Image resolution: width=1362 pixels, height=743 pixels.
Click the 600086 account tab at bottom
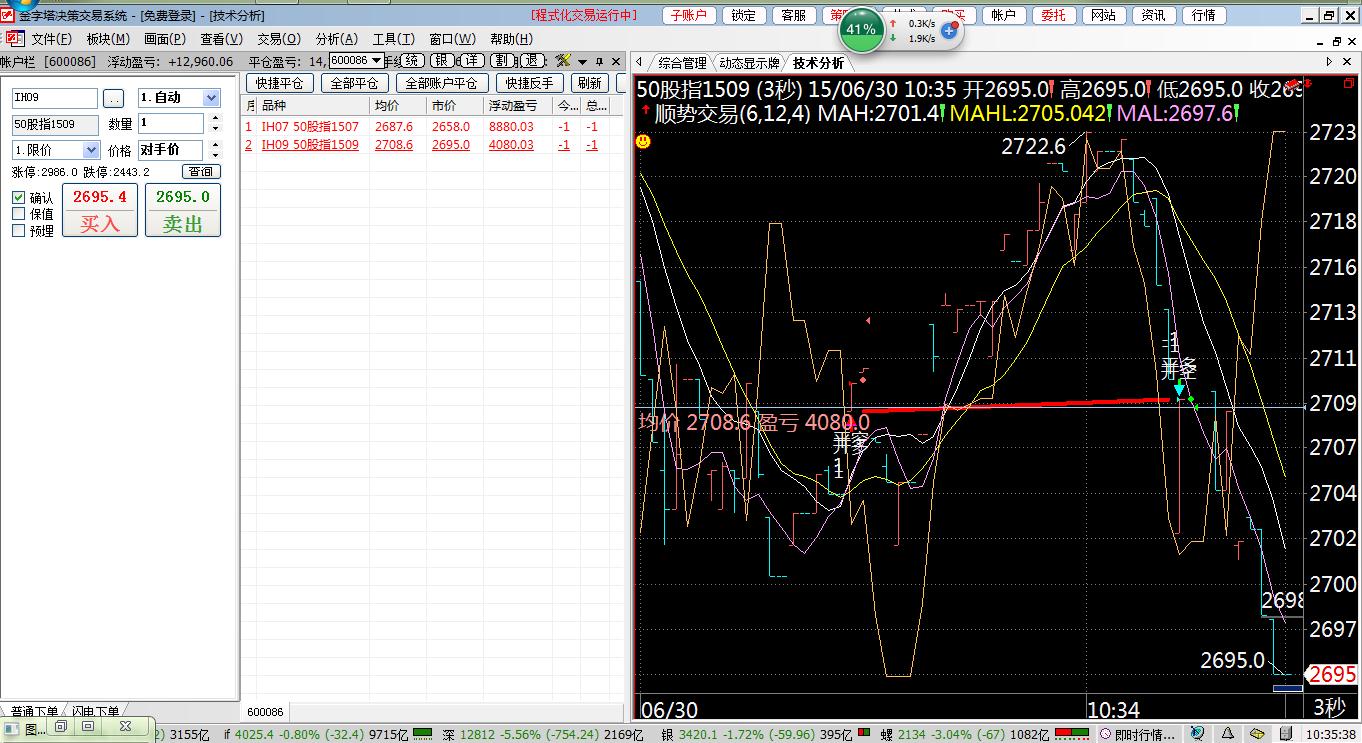[x=265, y=712]
